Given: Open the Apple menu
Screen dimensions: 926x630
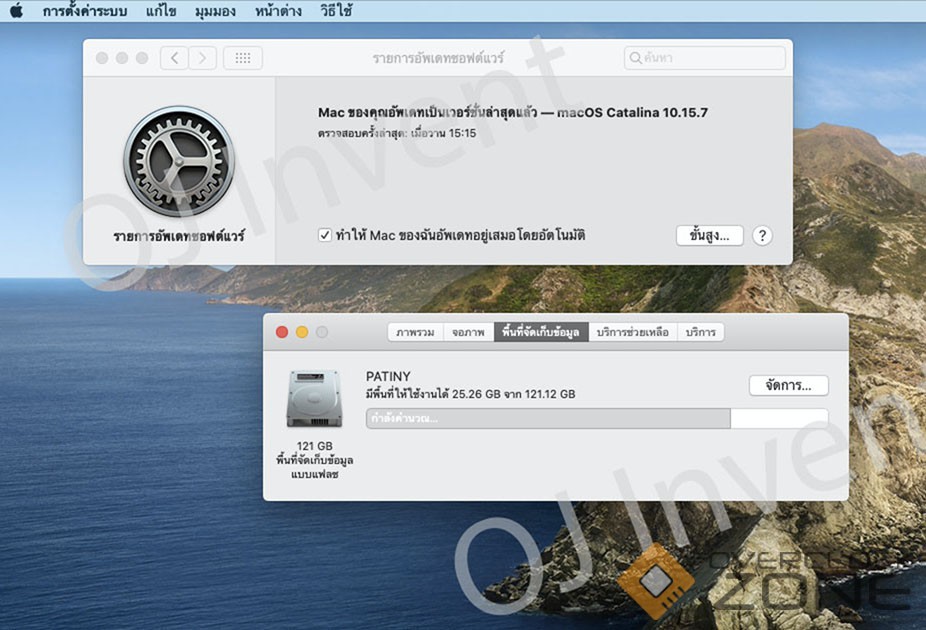Looking at the screenshot, I should click(16, 11).
